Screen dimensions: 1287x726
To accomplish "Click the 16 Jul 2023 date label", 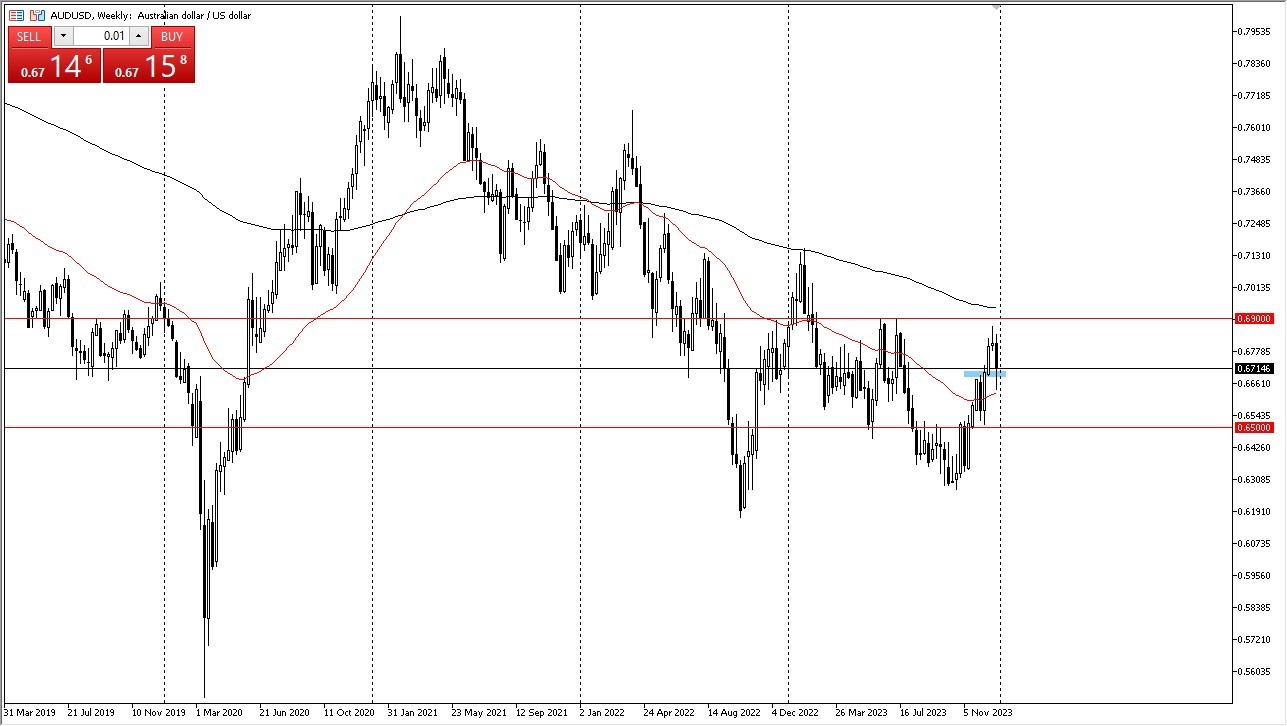I will click(925, 714).
